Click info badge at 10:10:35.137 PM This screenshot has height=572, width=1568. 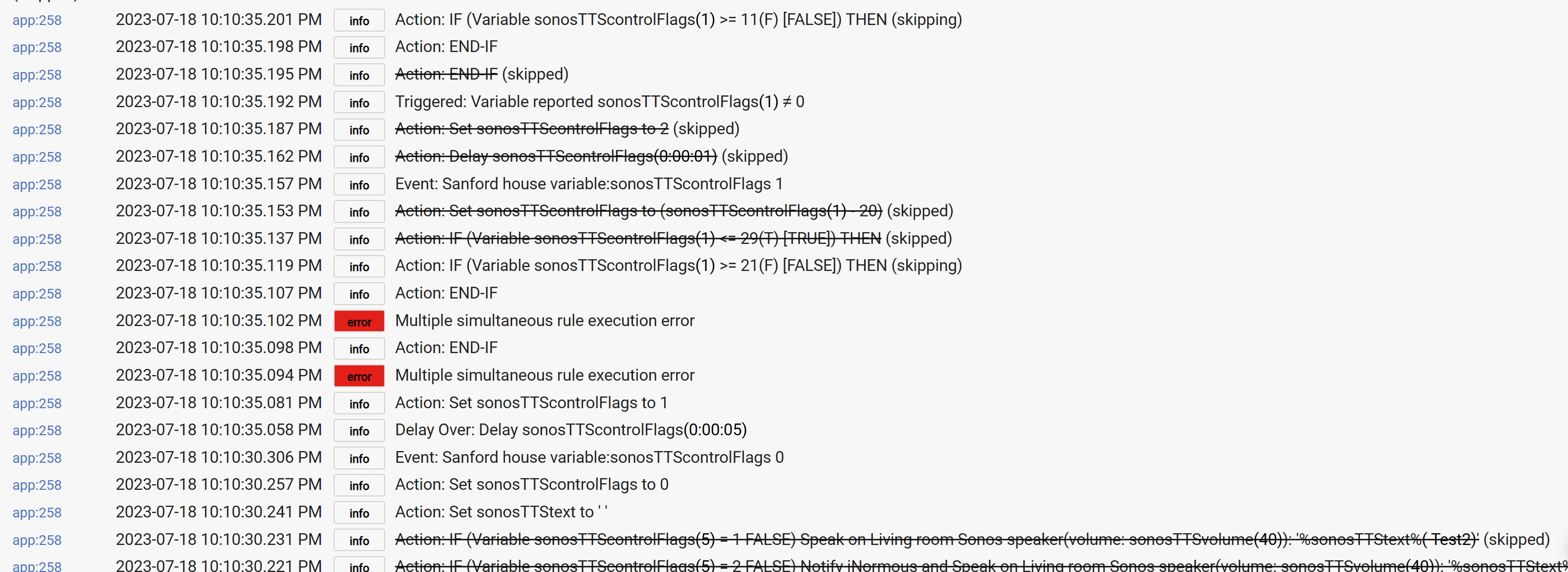click(359, 239)
